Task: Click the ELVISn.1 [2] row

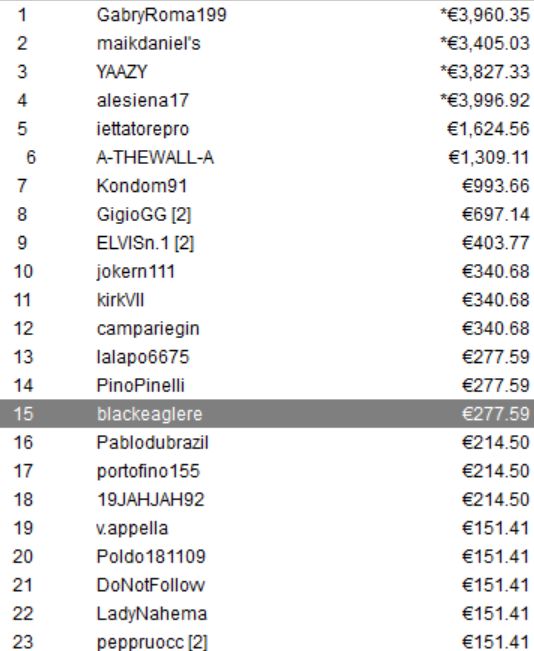Action: tap(267, 243)
